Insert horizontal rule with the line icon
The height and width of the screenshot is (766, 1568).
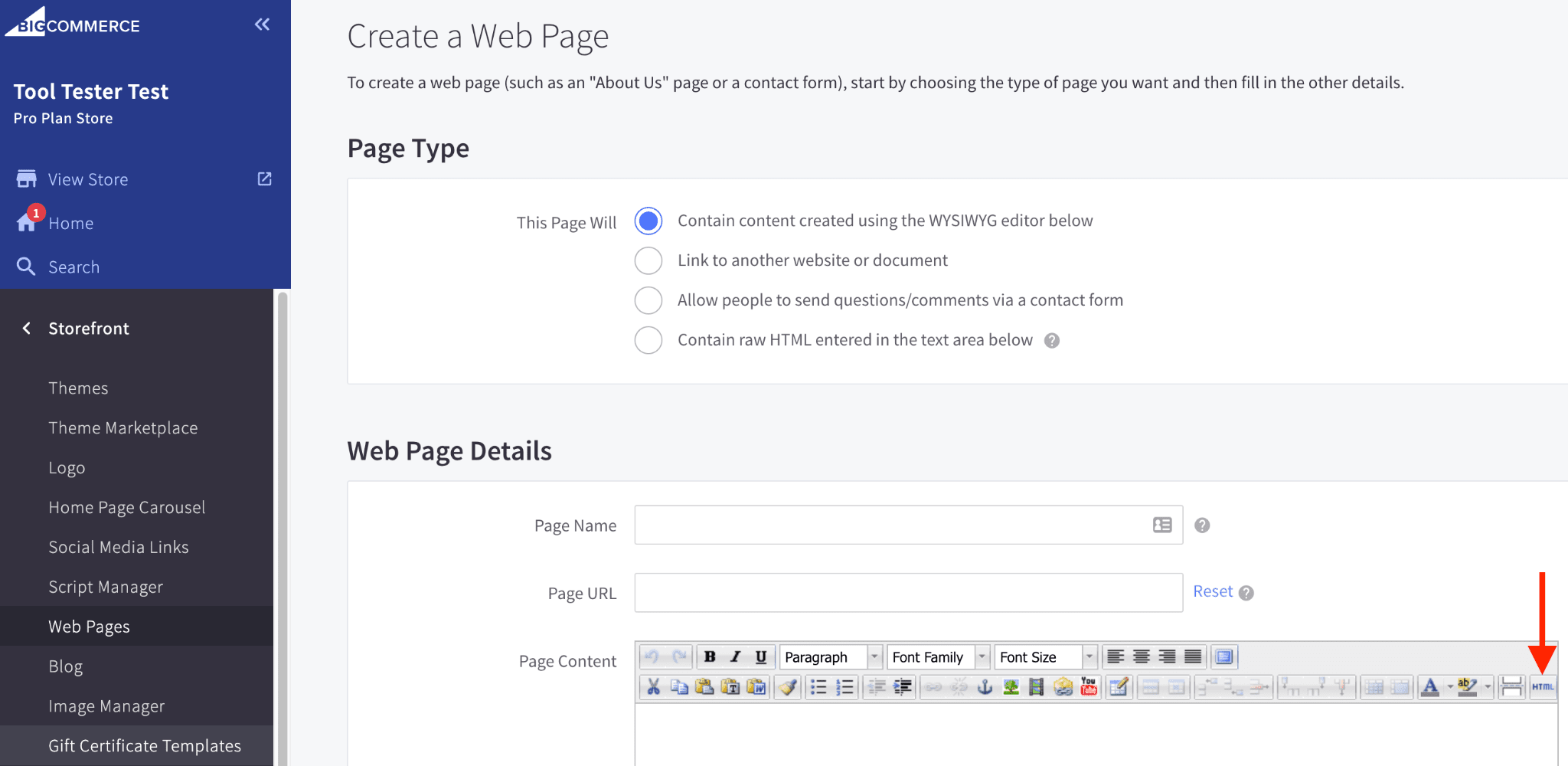pyautogui.click(x=1511, y=687)
